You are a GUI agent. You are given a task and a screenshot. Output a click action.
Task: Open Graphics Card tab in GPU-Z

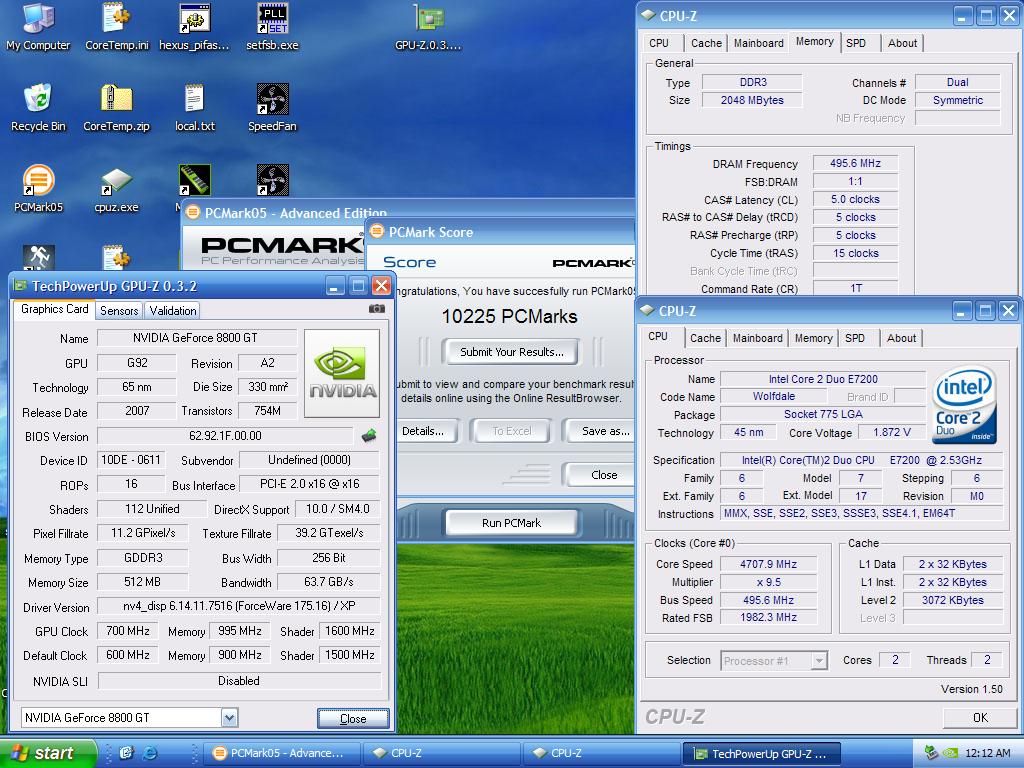55,309
